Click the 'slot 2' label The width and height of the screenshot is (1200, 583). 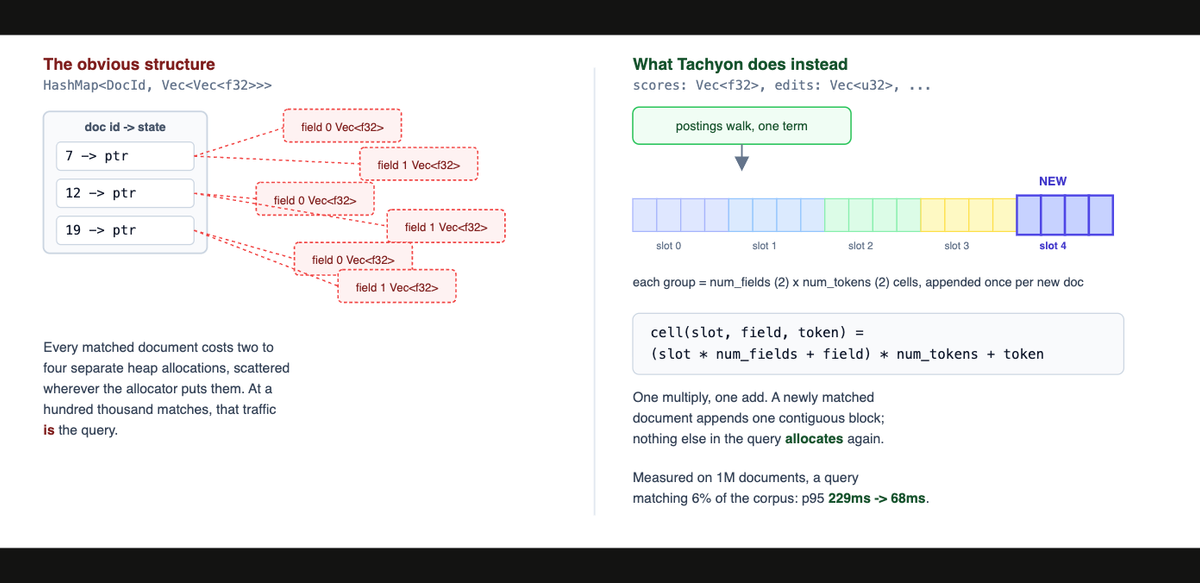click(x=861, y=245)
